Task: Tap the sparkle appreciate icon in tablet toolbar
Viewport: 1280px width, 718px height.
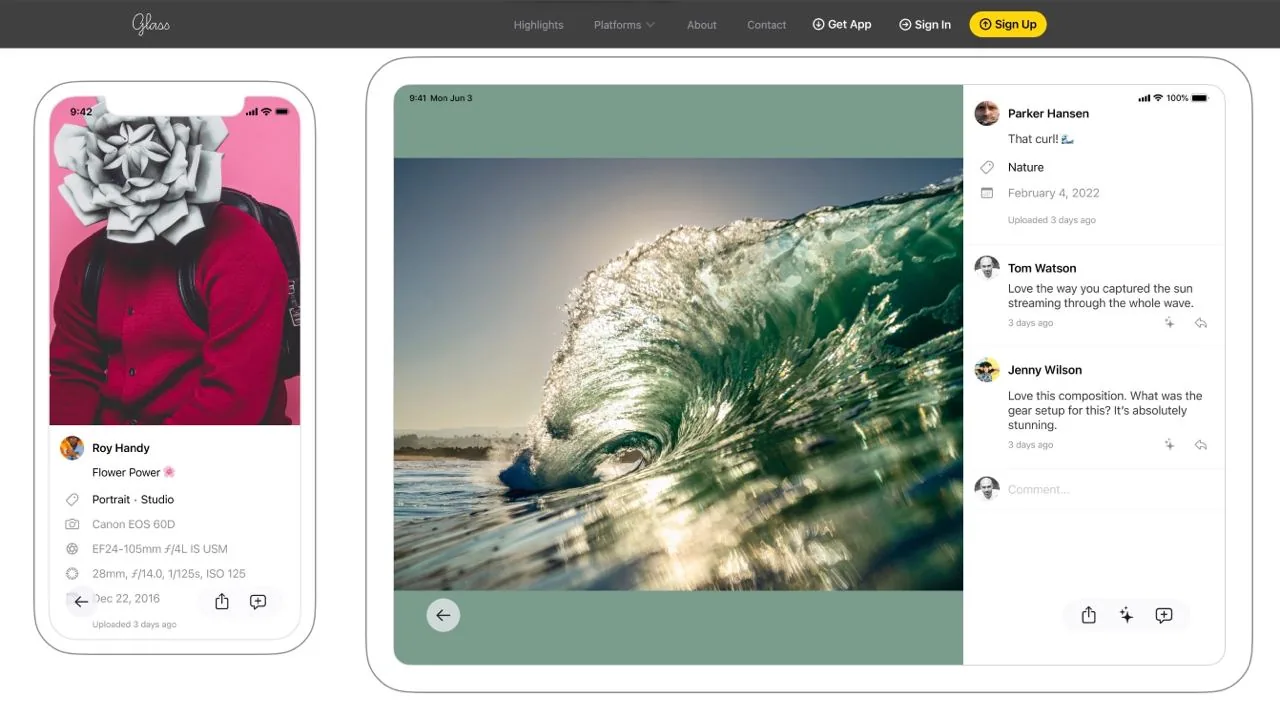Action: click(x=1126, y=616)
